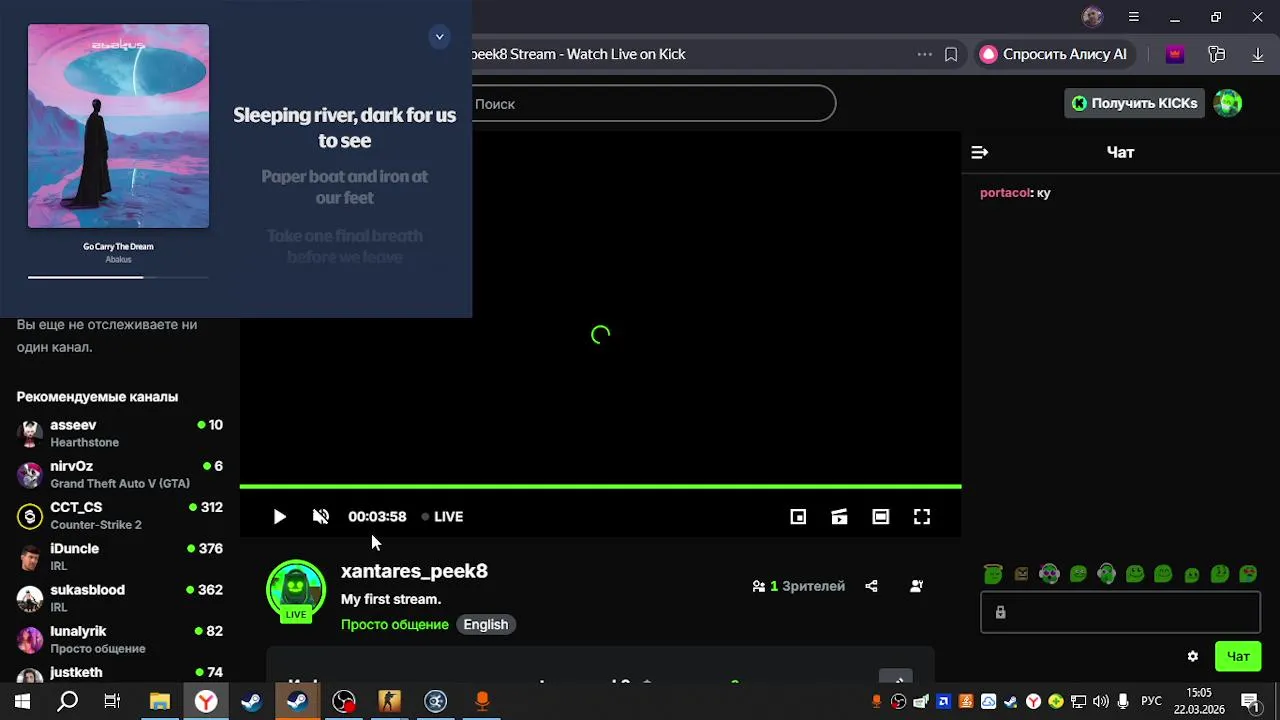Open recommended channel asseev
The height and width of the screenshot is (720, 1280).
point(120,433)
